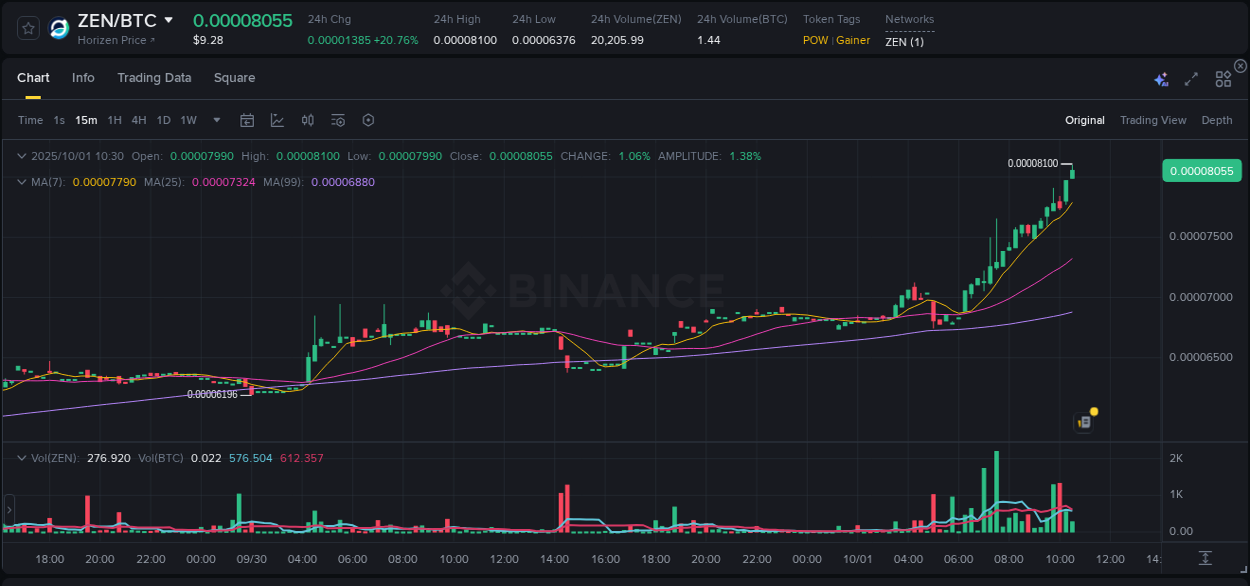Switch to the Trading Data tab
The width and height of the screenshot is (1250, 586).
point(154,78)
